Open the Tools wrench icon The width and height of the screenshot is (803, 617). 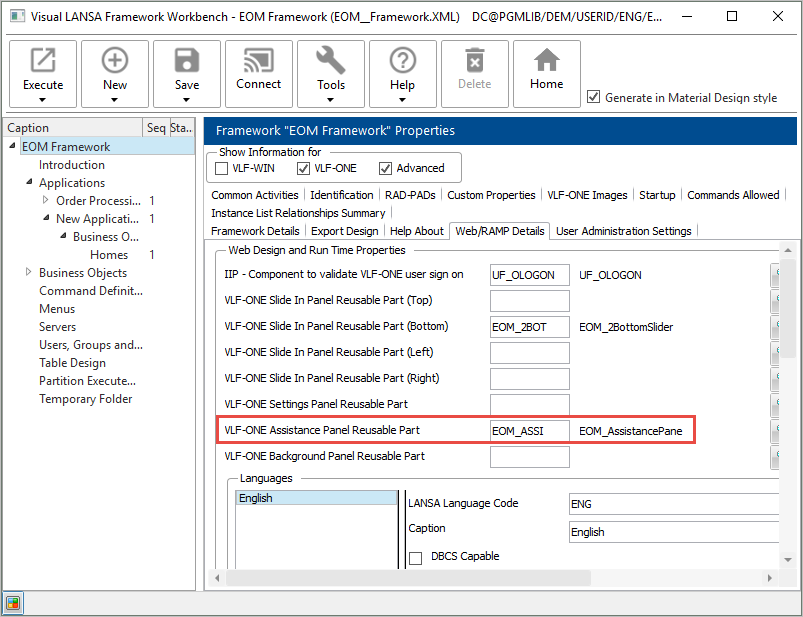(x=331, y=61)
